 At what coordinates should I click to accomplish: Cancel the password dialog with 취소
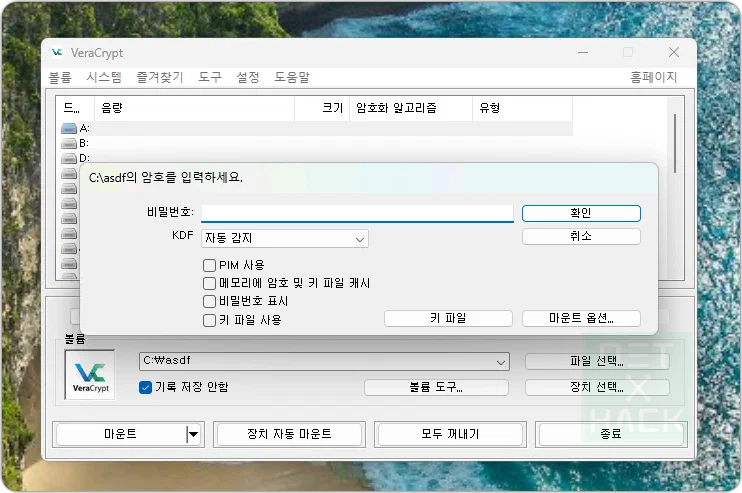pyautogui.click(x=581, y=236)
